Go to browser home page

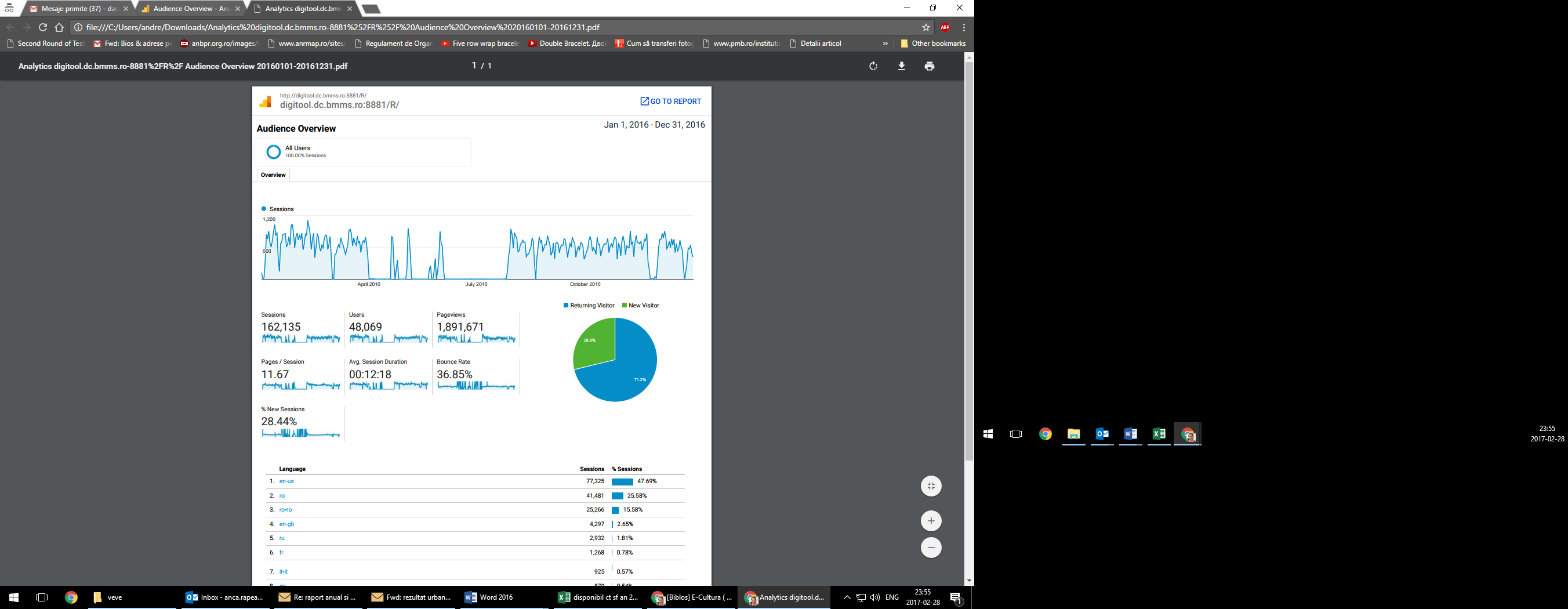coord(59,27)
